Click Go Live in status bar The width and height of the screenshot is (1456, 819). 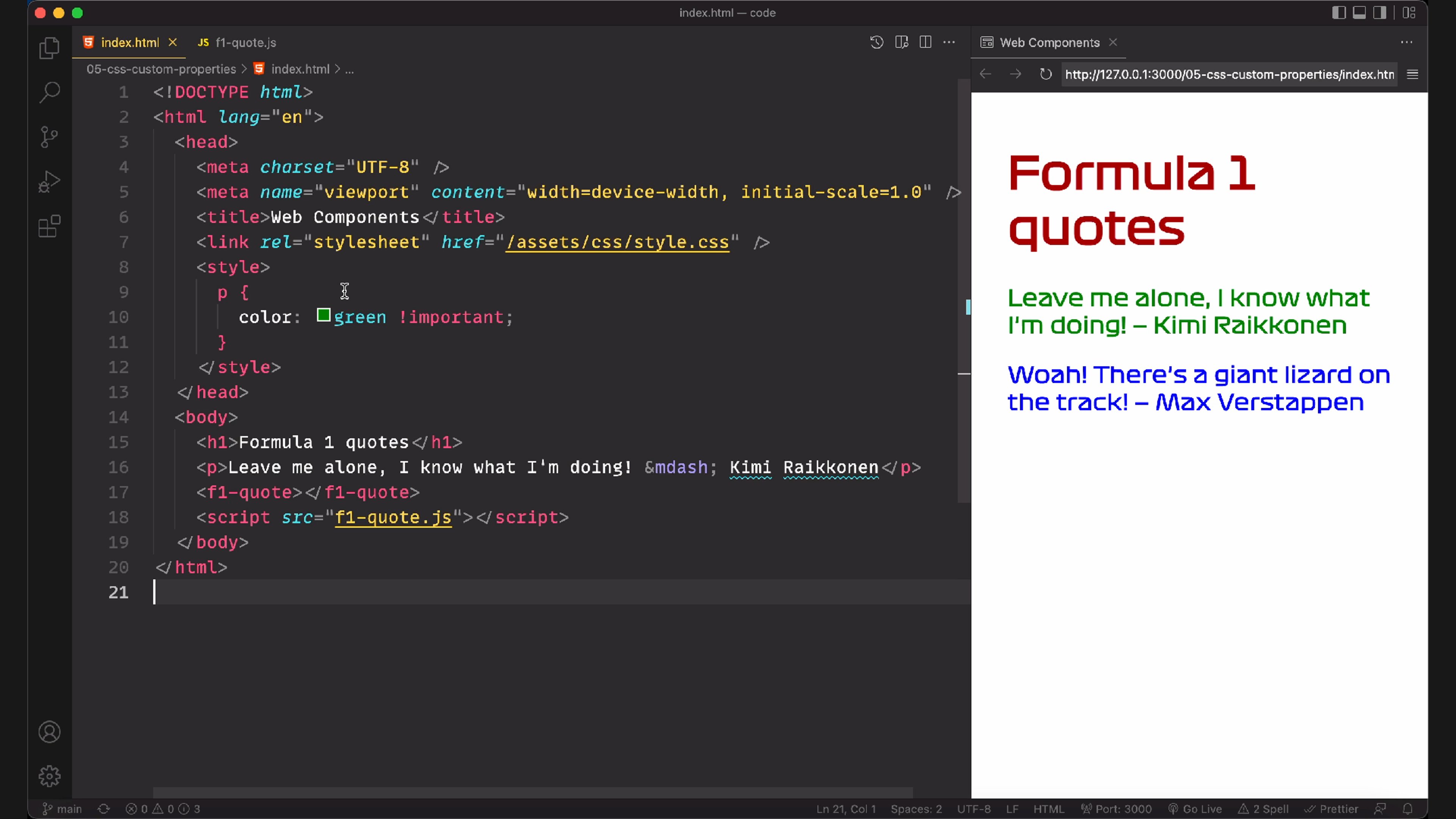pos(1195,809)
